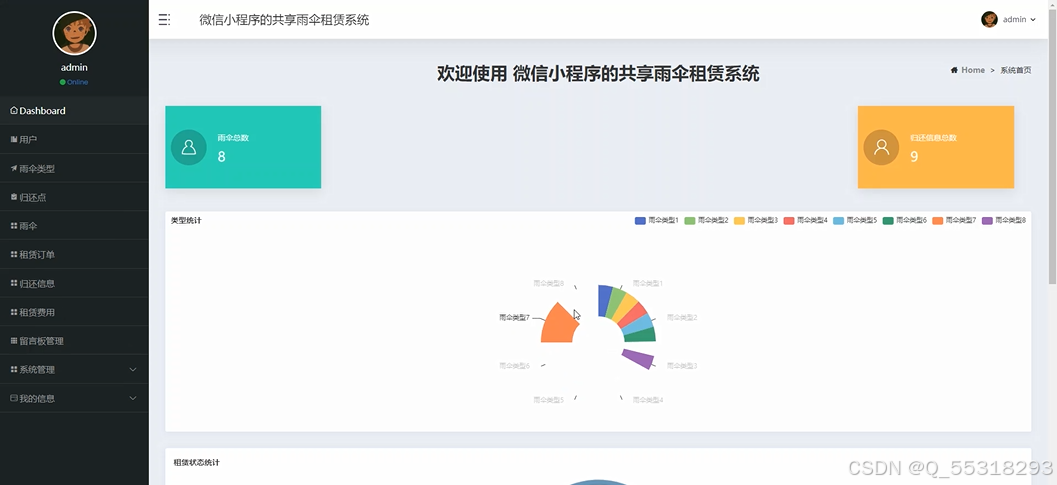
Task: Click the Home breadcrumb link
Action: 973,70
